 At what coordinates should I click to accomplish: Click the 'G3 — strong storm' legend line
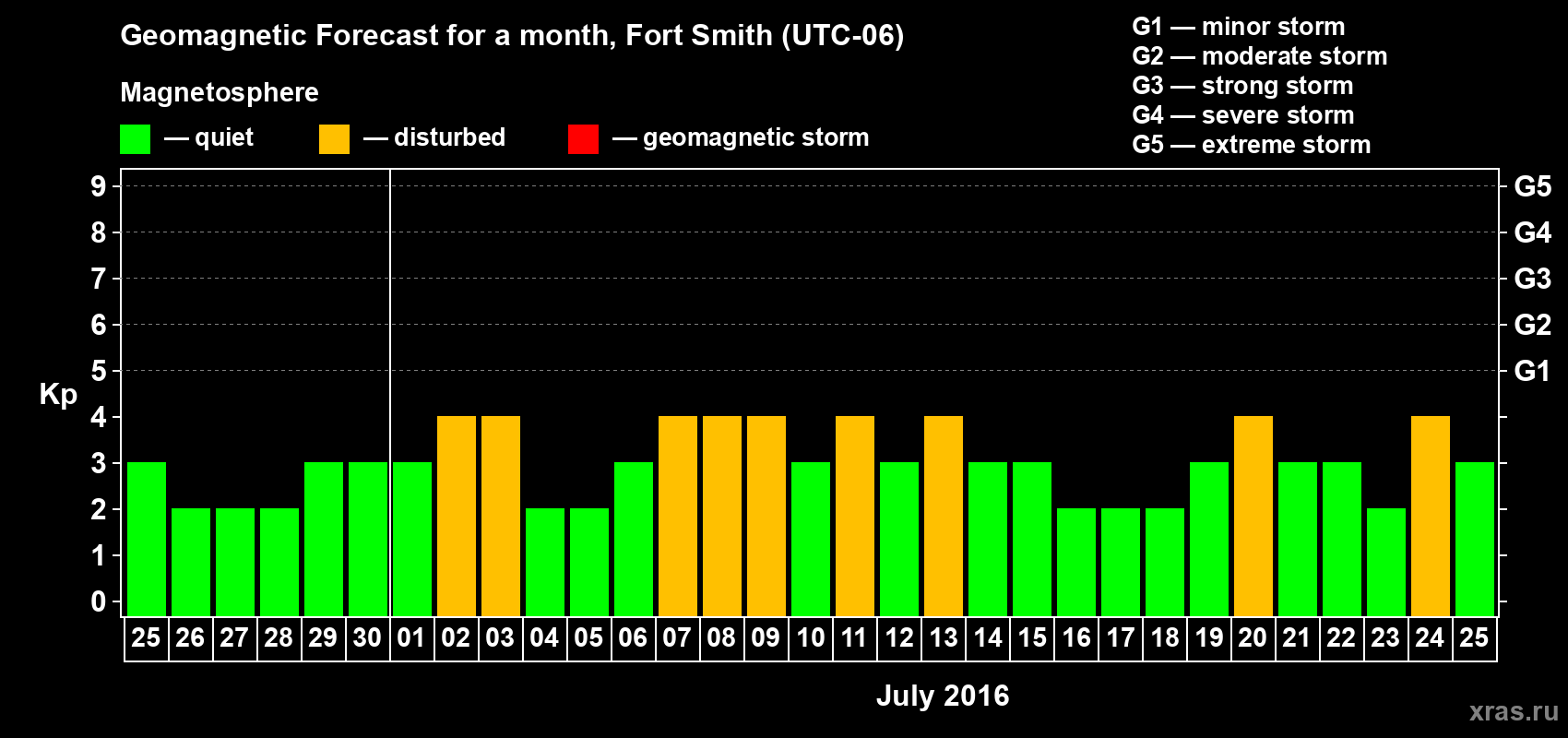tap(1242, 86)
